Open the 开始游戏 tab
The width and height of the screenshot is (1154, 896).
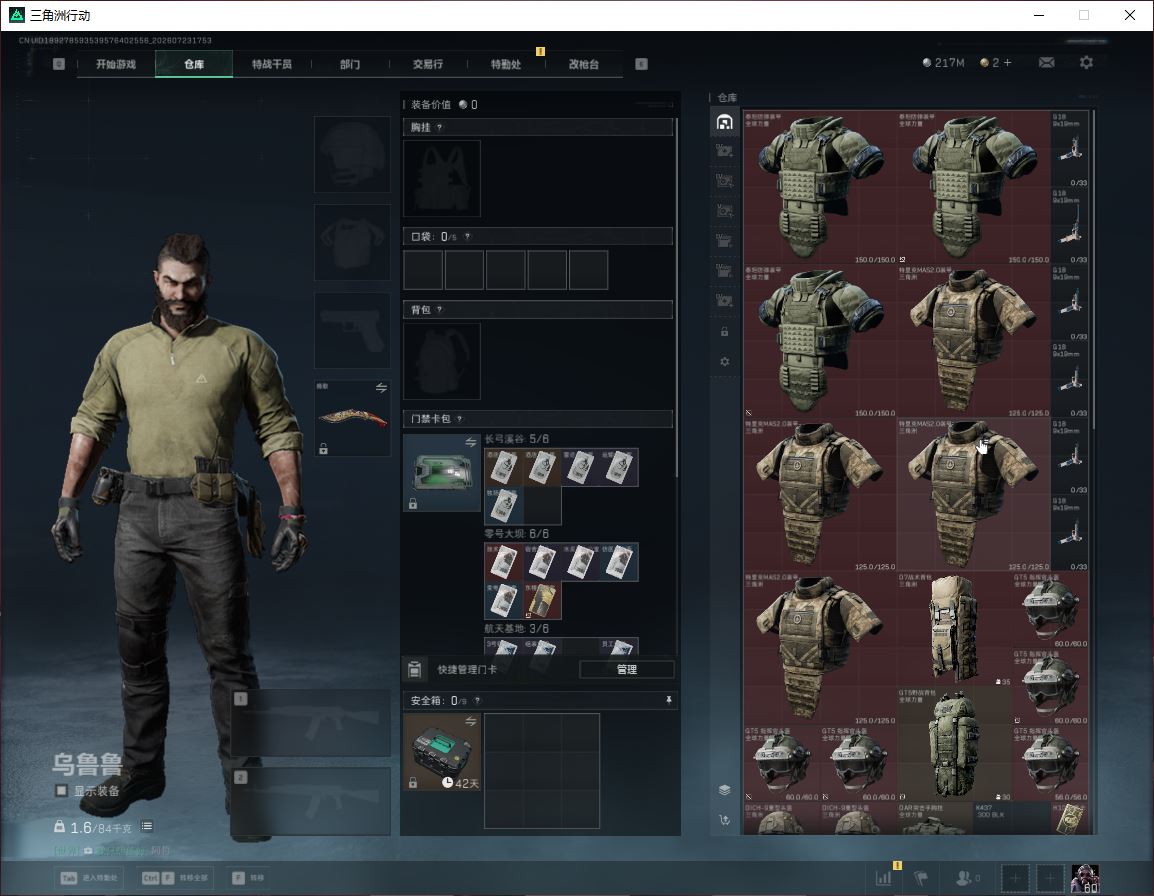(116, 64)
